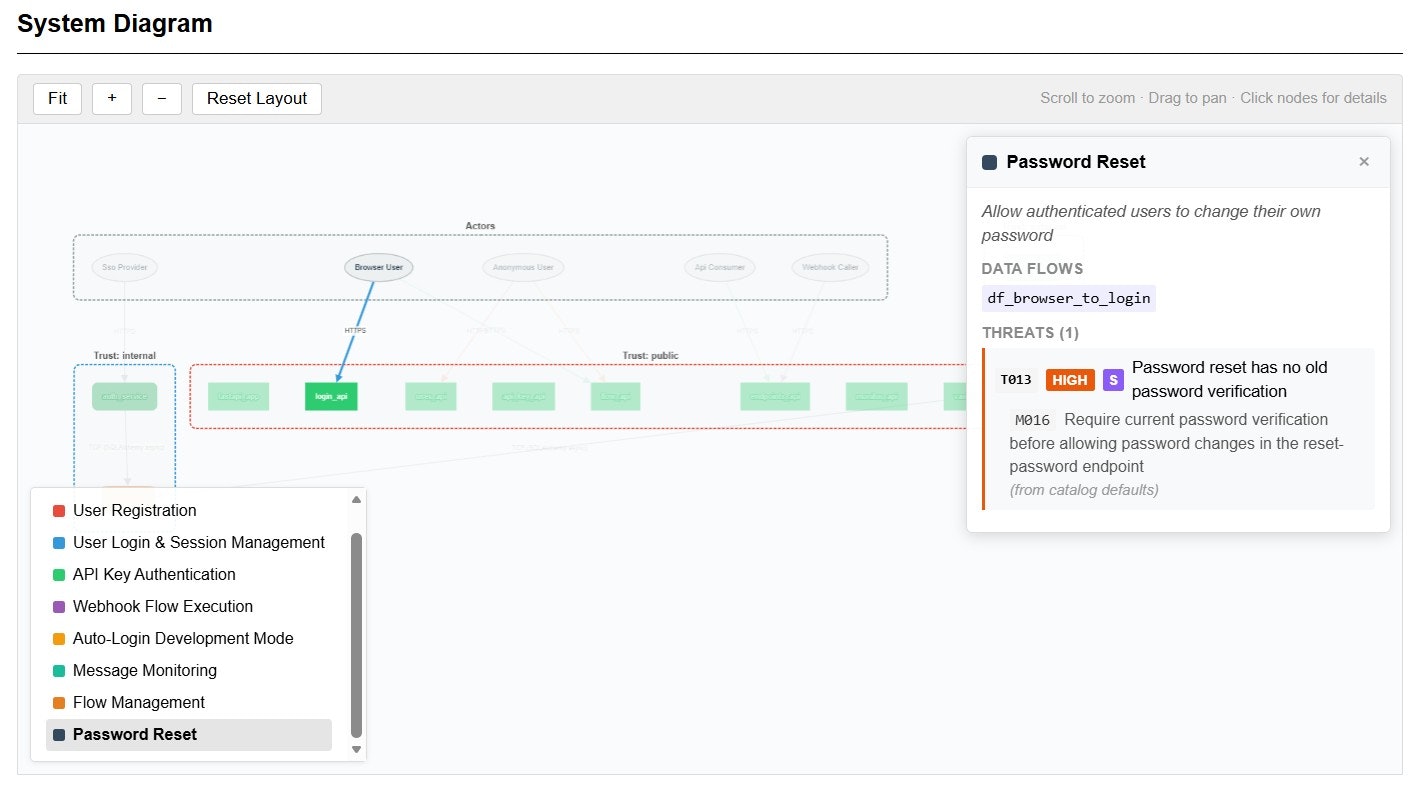Select the highlighted login_api node
Image resolution: width=1420 pixels, height=785 pixels.
[331, 396]
